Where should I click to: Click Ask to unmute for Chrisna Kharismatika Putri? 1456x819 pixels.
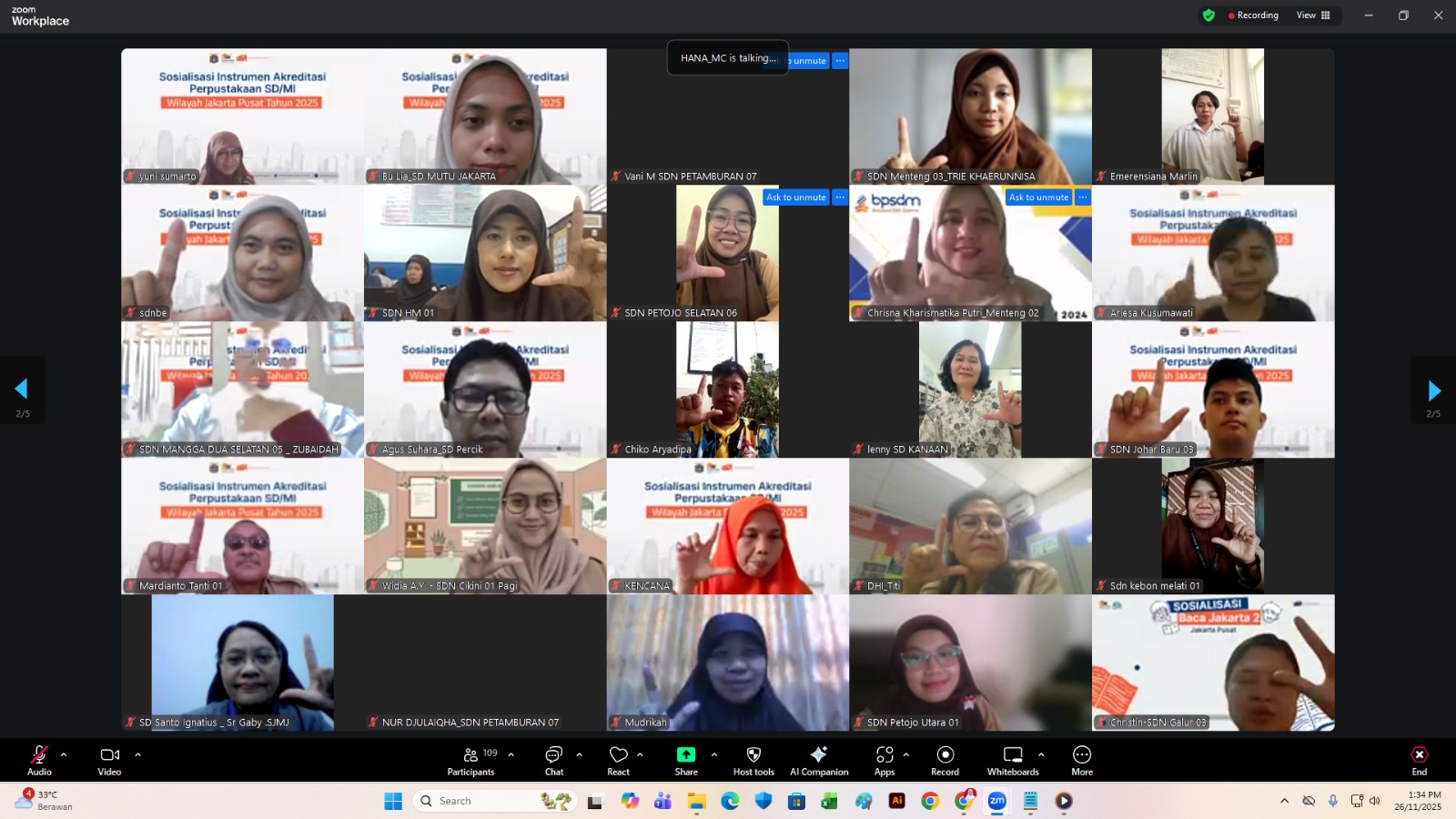[1037, 197]
